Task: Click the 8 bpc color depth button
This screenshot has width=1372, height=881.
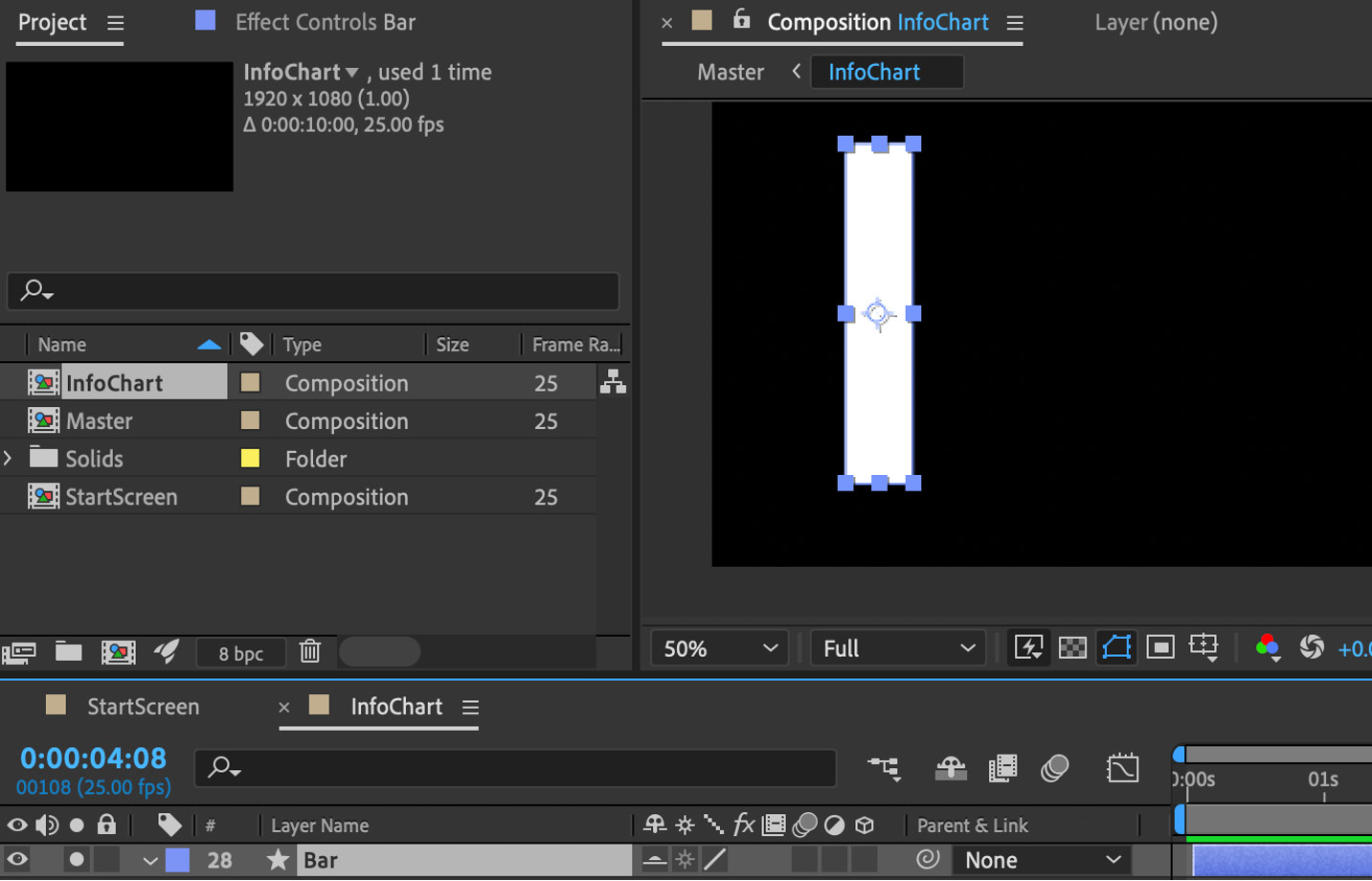Action: click(240, 653)
